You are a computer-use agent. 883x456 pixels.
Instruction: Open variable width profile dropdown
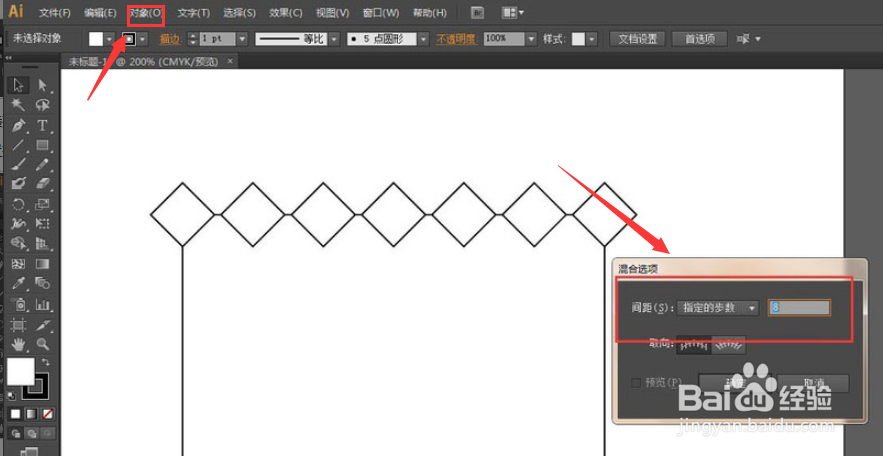point(335,39)
